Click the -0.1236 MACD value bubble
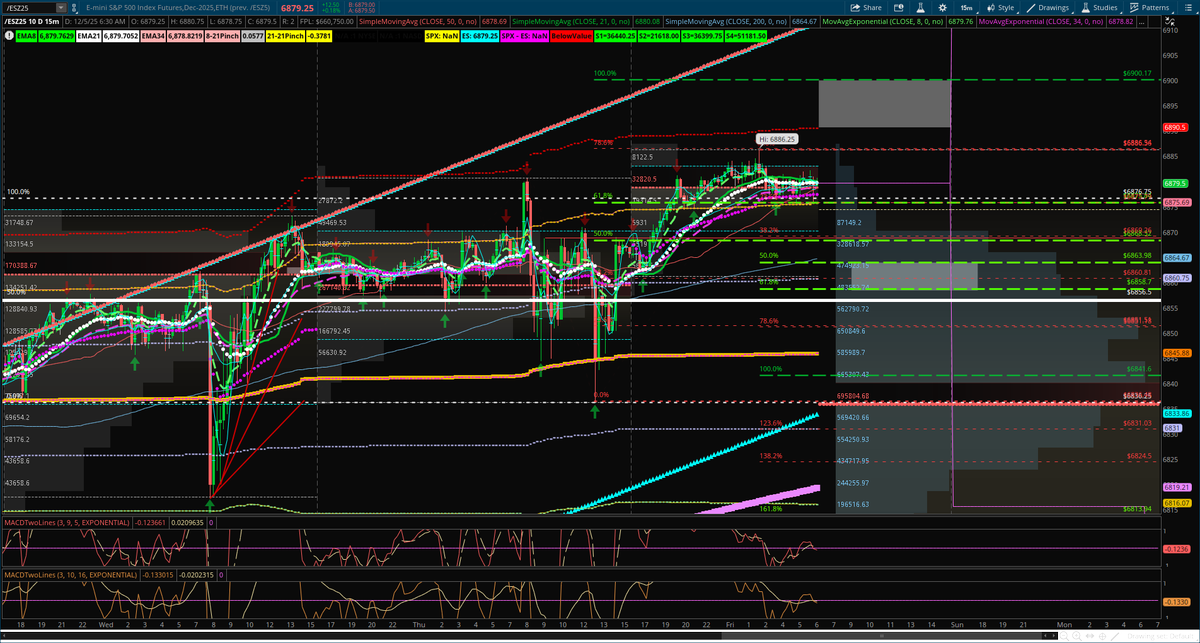The width and height of the screenshot is (1200, 643). click(x=1176, y=549)
